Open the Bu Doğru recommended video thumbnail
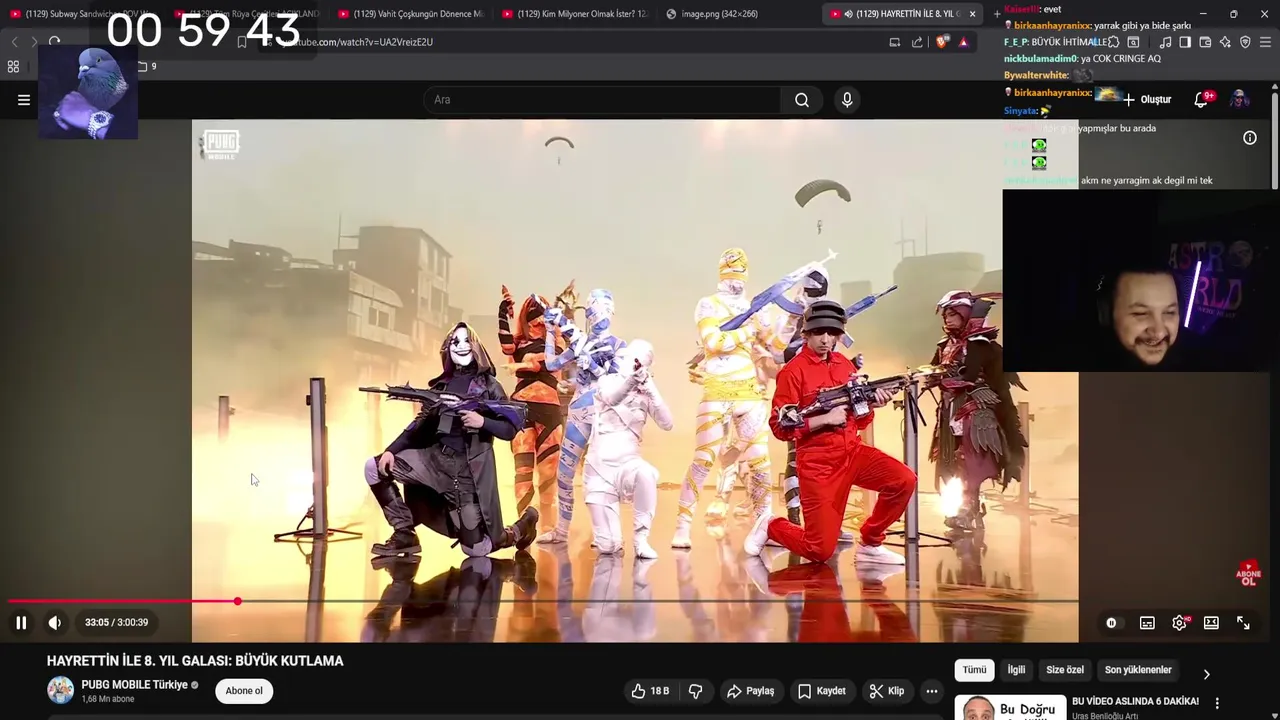The height and width of the screenshot is (720, 1280). (x=1010, y=708)
